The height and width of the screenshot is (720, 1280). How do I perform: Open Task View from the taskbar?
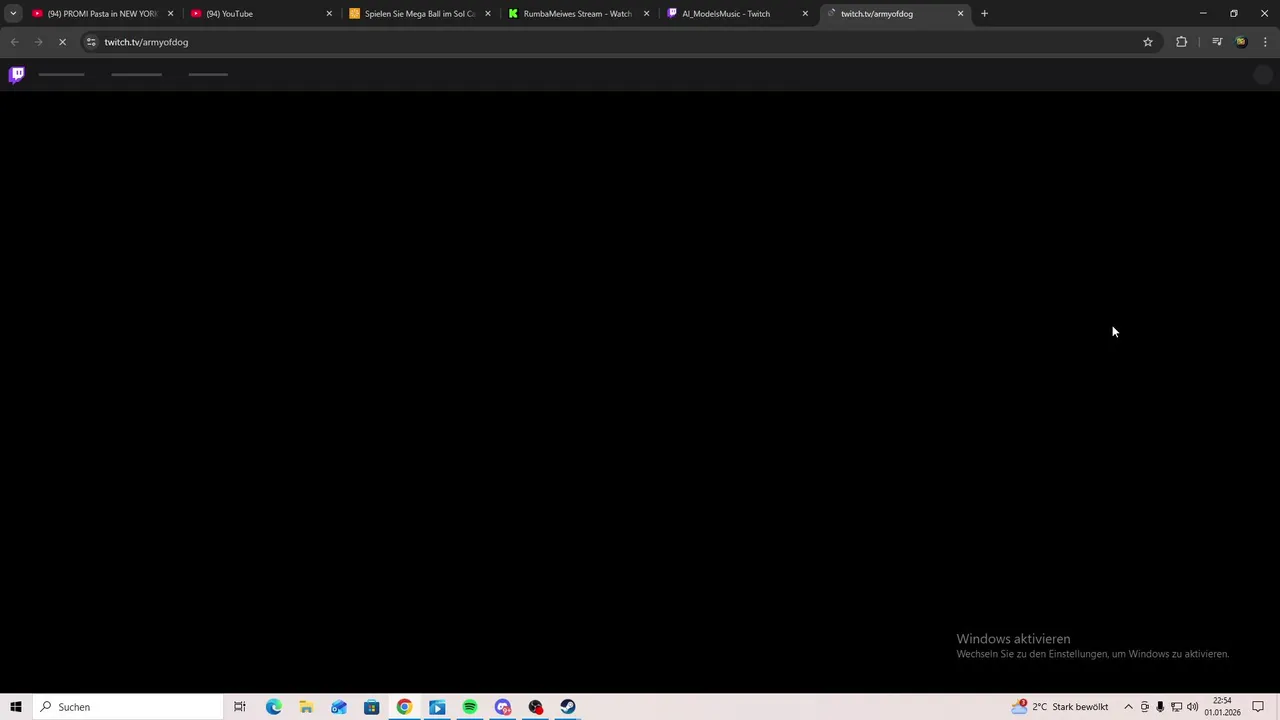coord(240,707)
